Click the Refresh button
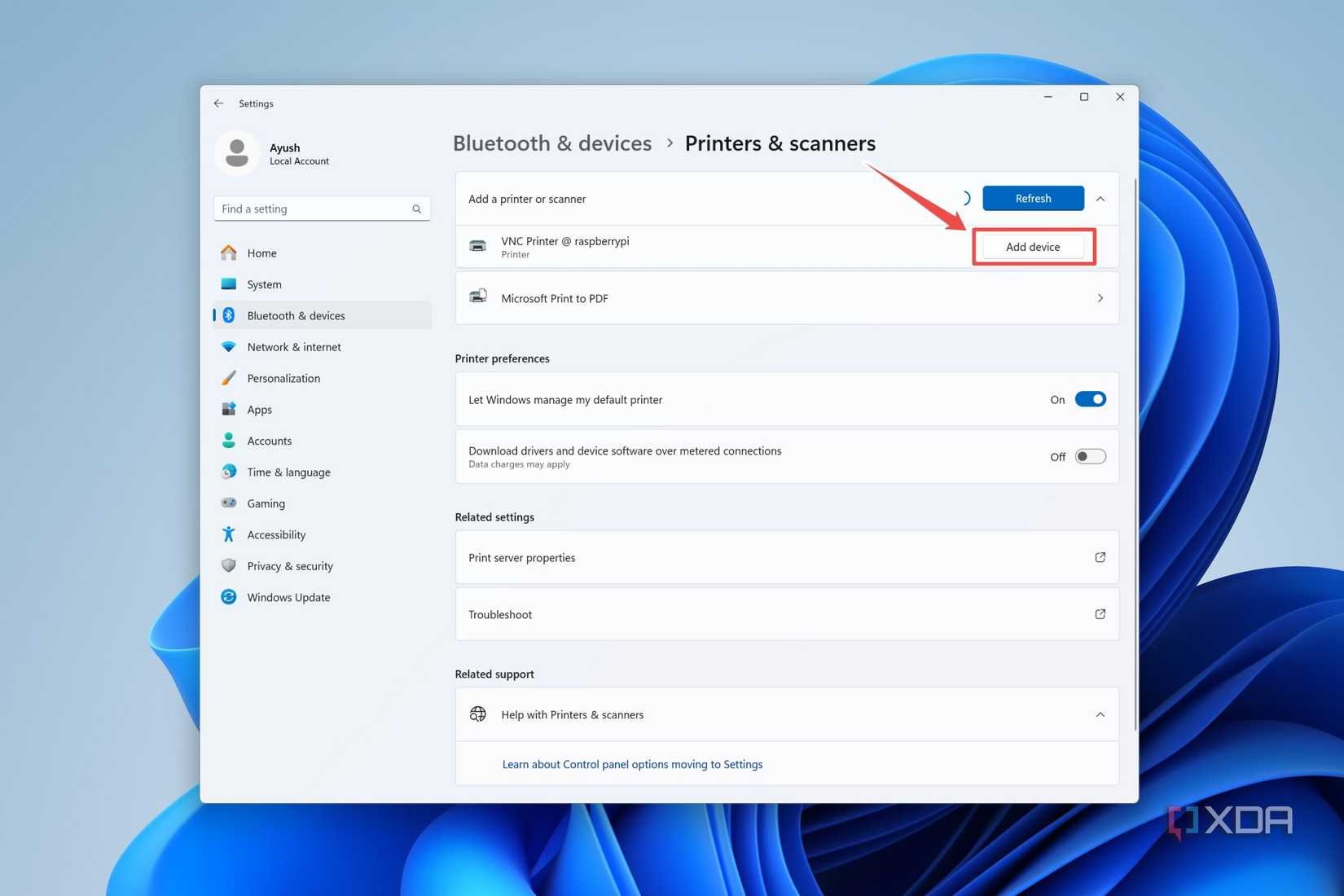The image size is (1344, 896). 1033,198
